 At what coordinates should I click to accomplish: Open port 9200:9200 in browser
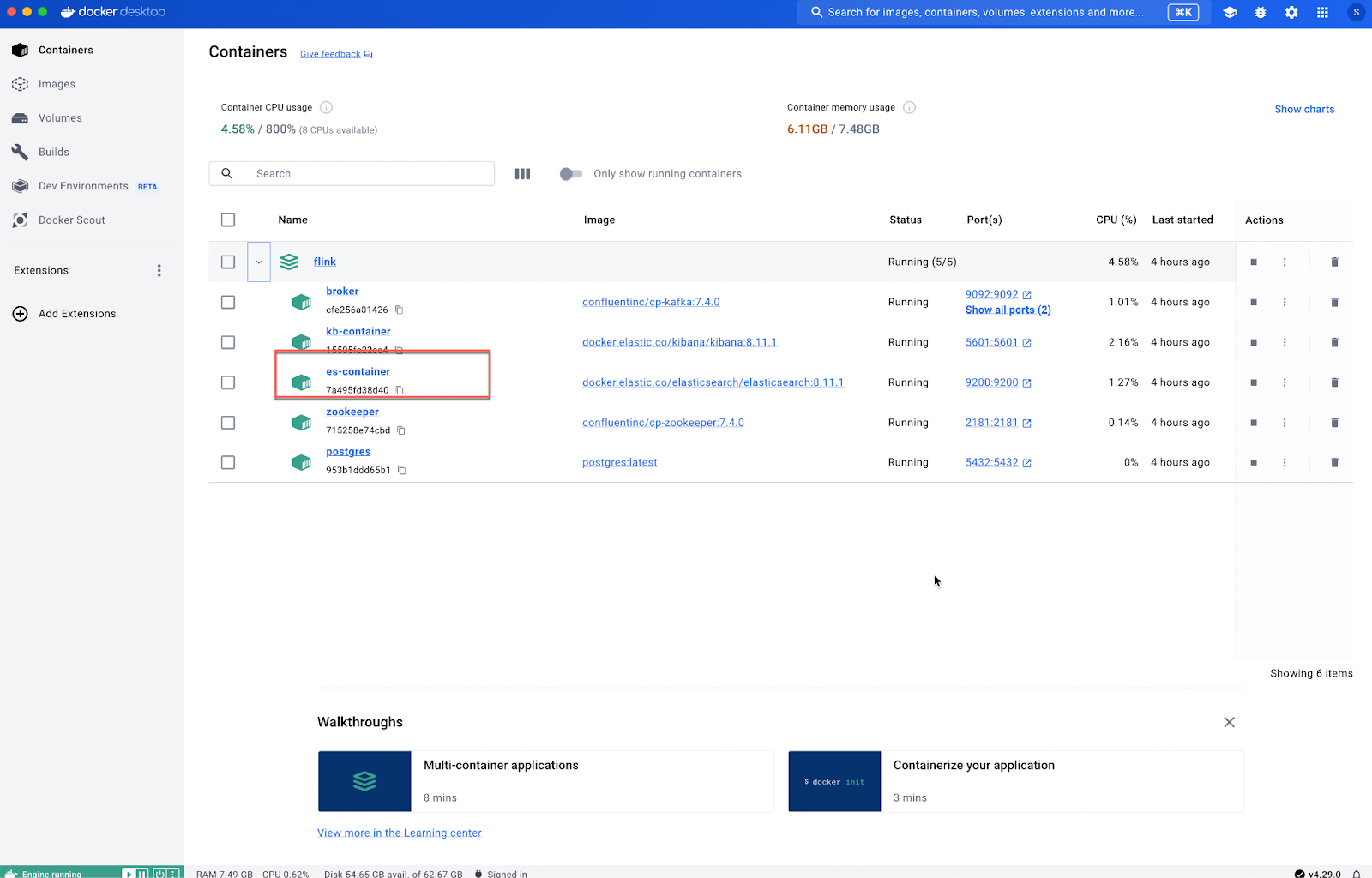[x=998, y=382]
